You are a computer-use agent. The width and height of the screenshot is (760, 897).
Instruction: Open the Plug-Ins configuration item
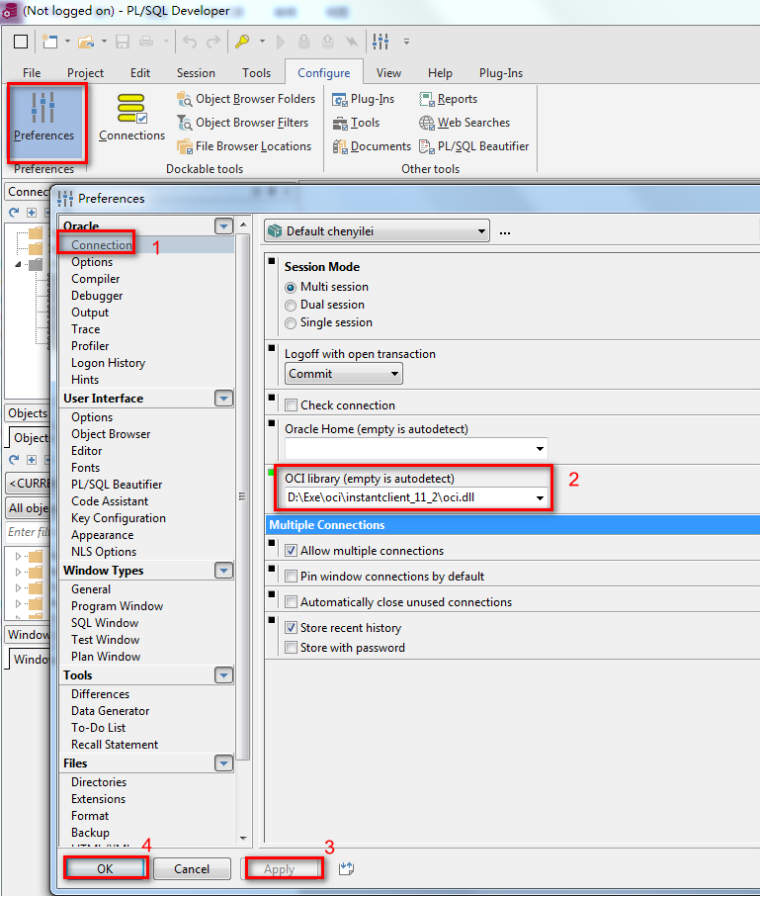363,99
